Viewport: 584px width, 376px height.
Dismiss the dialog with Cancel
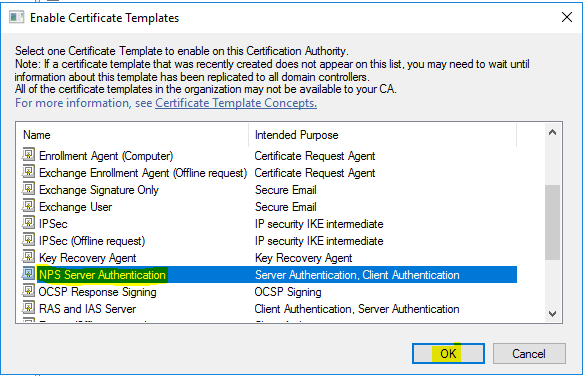coord(529,353)
